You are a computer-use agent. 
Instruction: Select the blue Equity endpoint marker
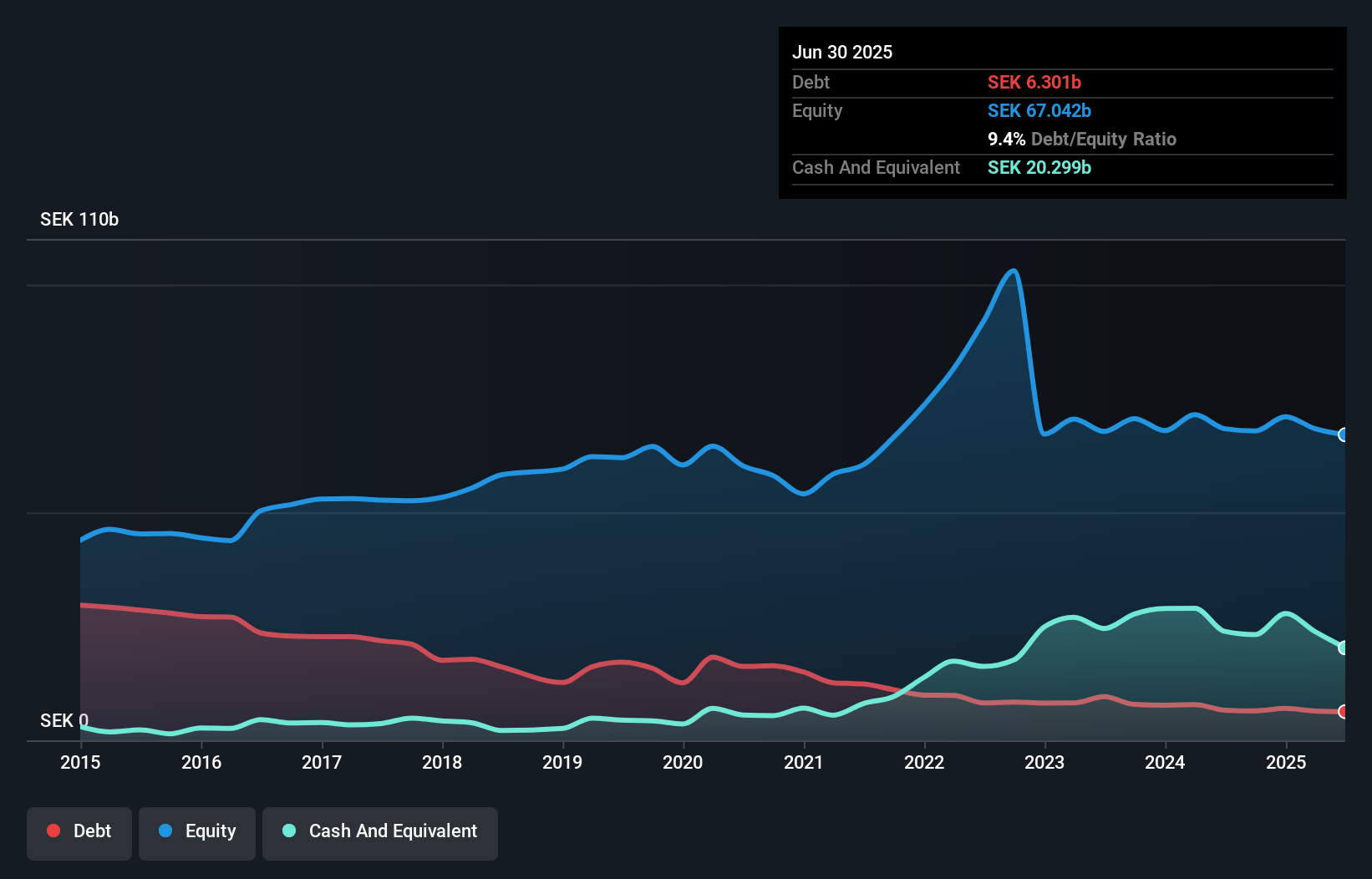pos(1344,434)
